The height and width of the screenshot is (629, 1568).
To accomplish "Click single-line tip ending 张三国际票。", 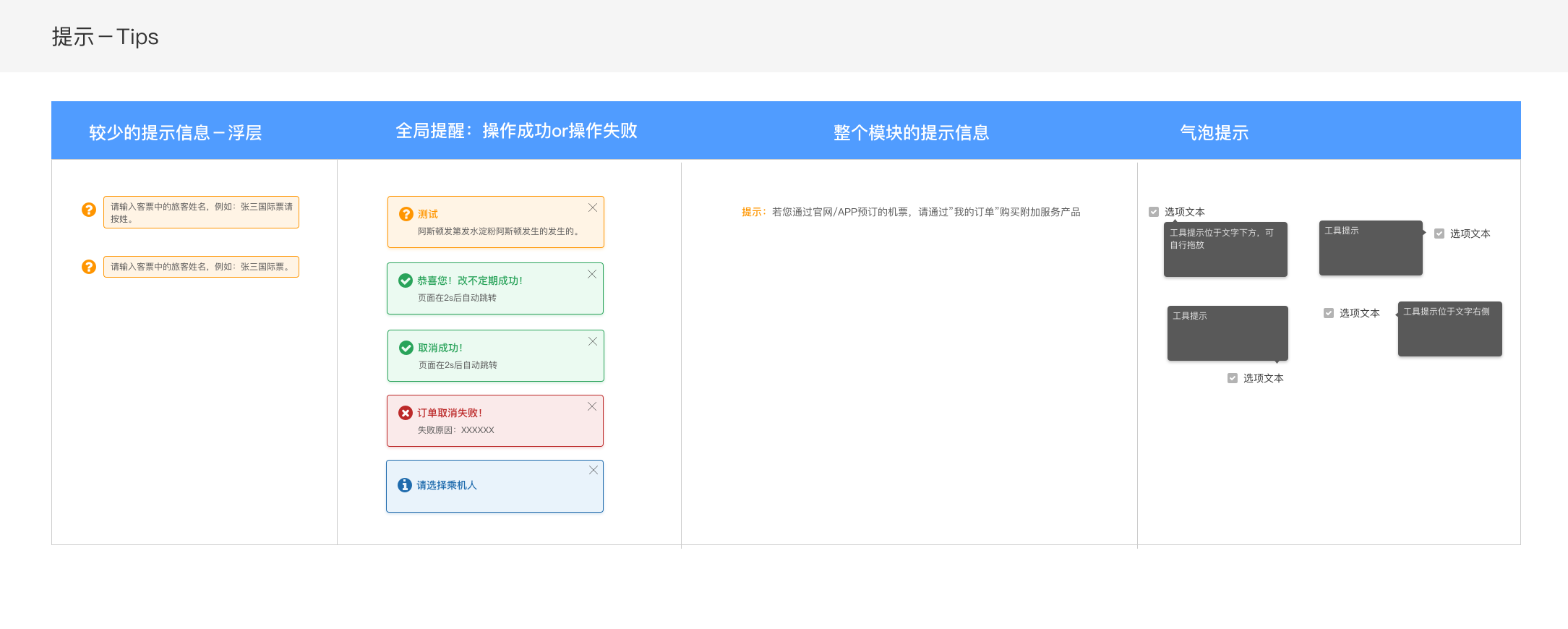I will [201, 267].
